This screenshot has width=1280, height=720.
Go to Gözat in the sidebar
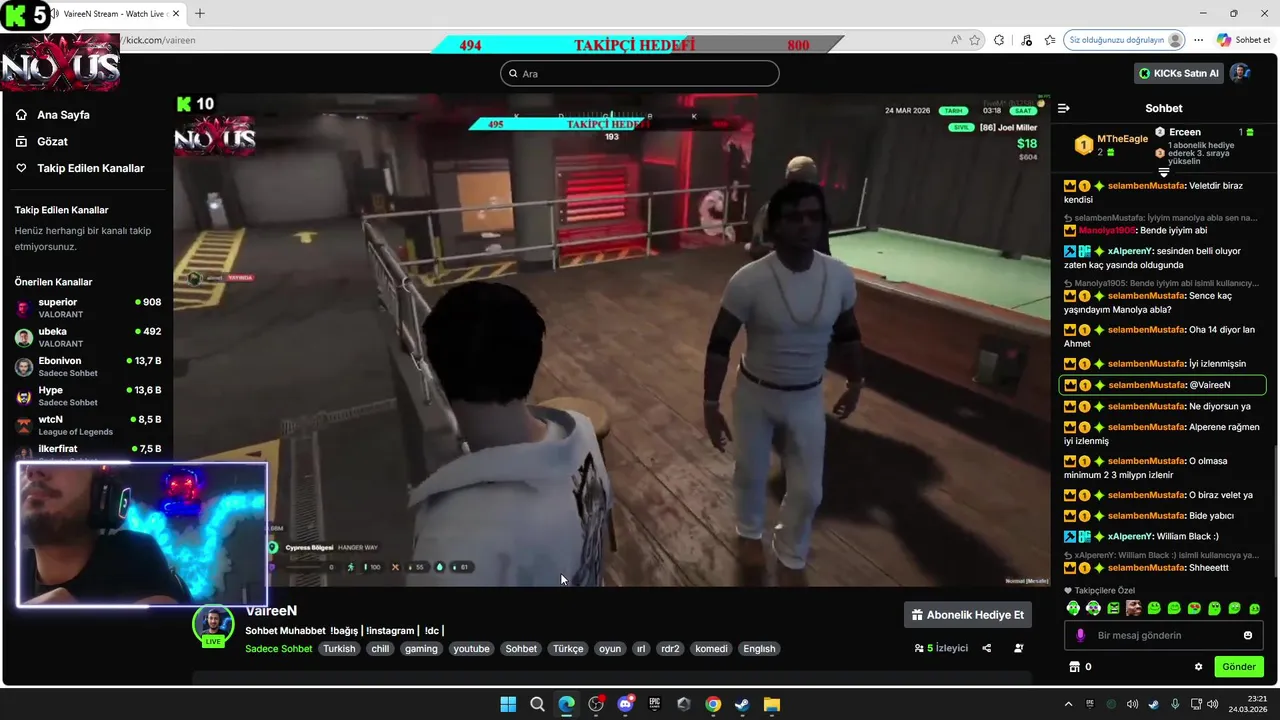[42, 142]
